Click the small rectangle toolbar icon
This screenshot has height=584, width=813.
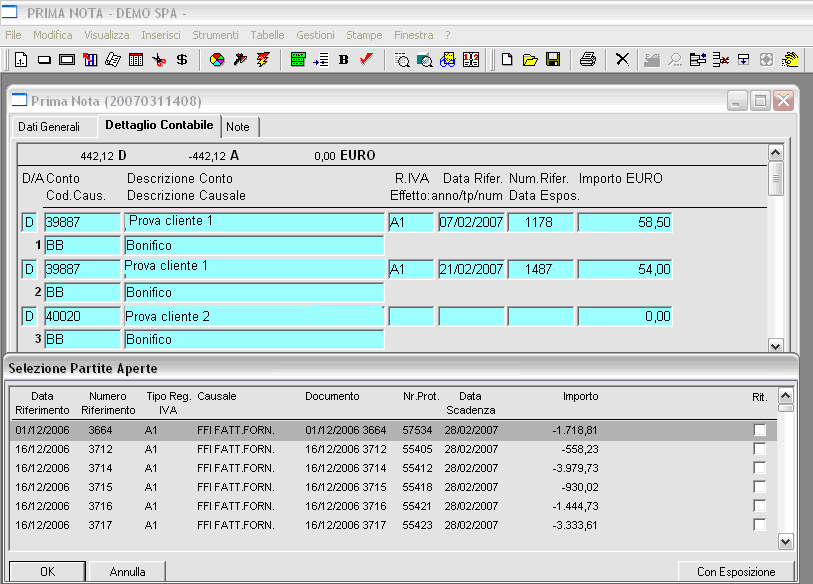point(44,60)
